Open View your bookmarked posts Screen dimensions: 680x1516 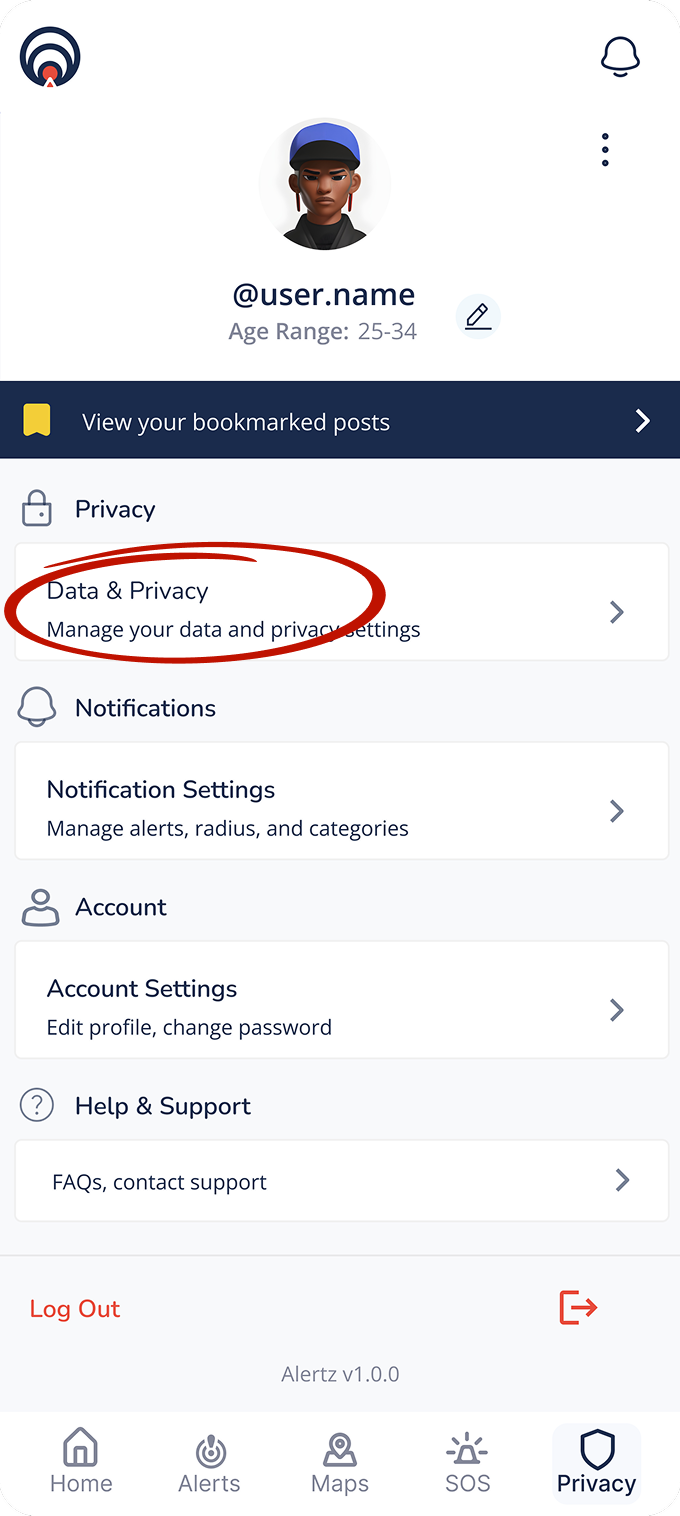[x=236, y=422]
